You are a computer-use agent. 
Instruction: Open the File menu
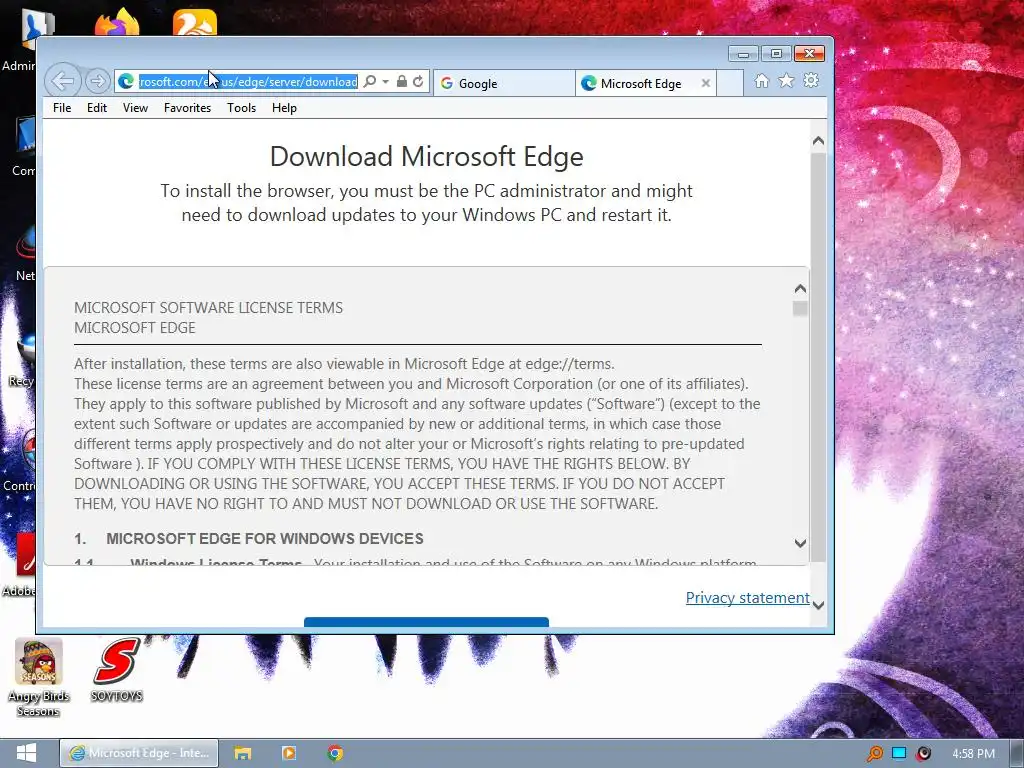click(x=62, y=108)
